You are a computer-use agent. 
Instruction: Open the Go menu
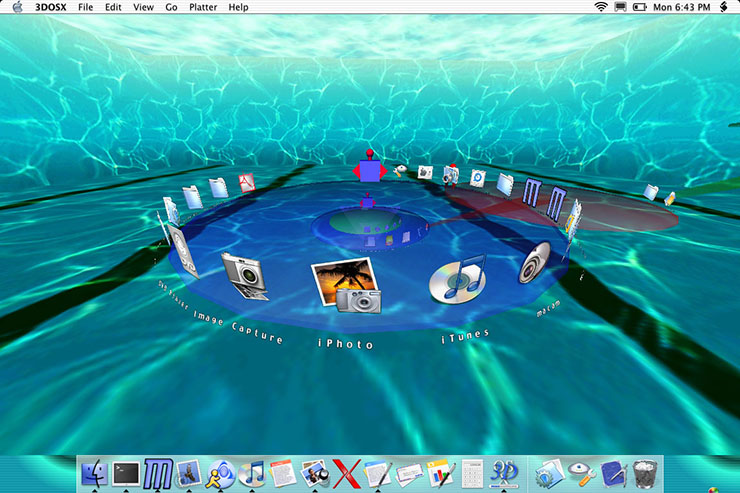point(171,7)
